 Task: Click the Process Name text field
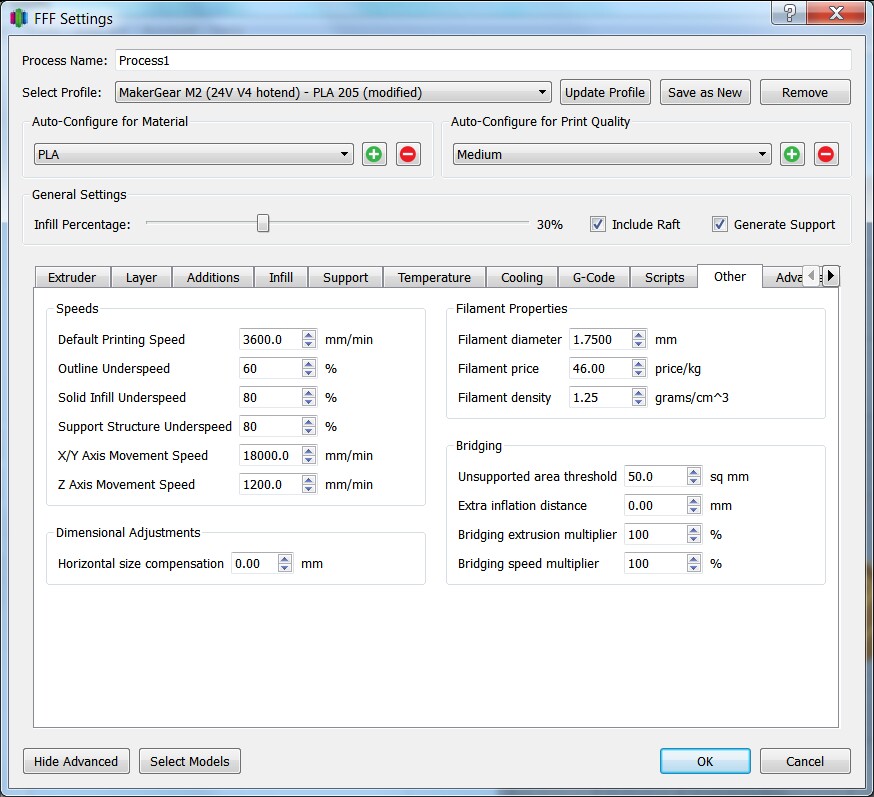coord(483,61)
